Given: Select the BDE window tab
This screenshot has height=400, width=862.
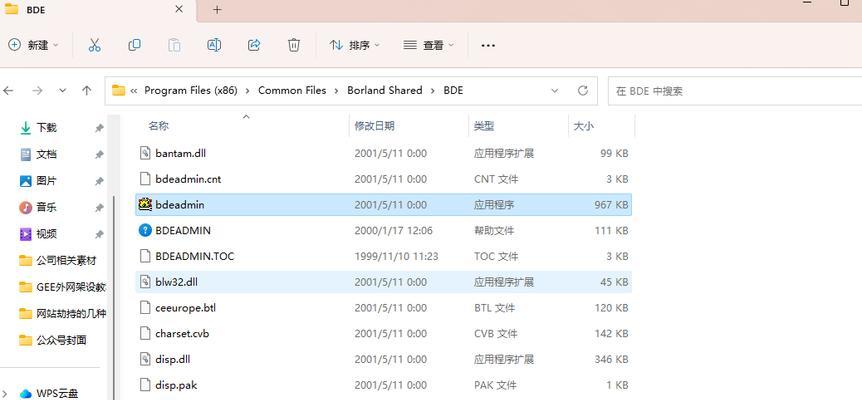Looking at the screenshot, I should pos(98,10).
